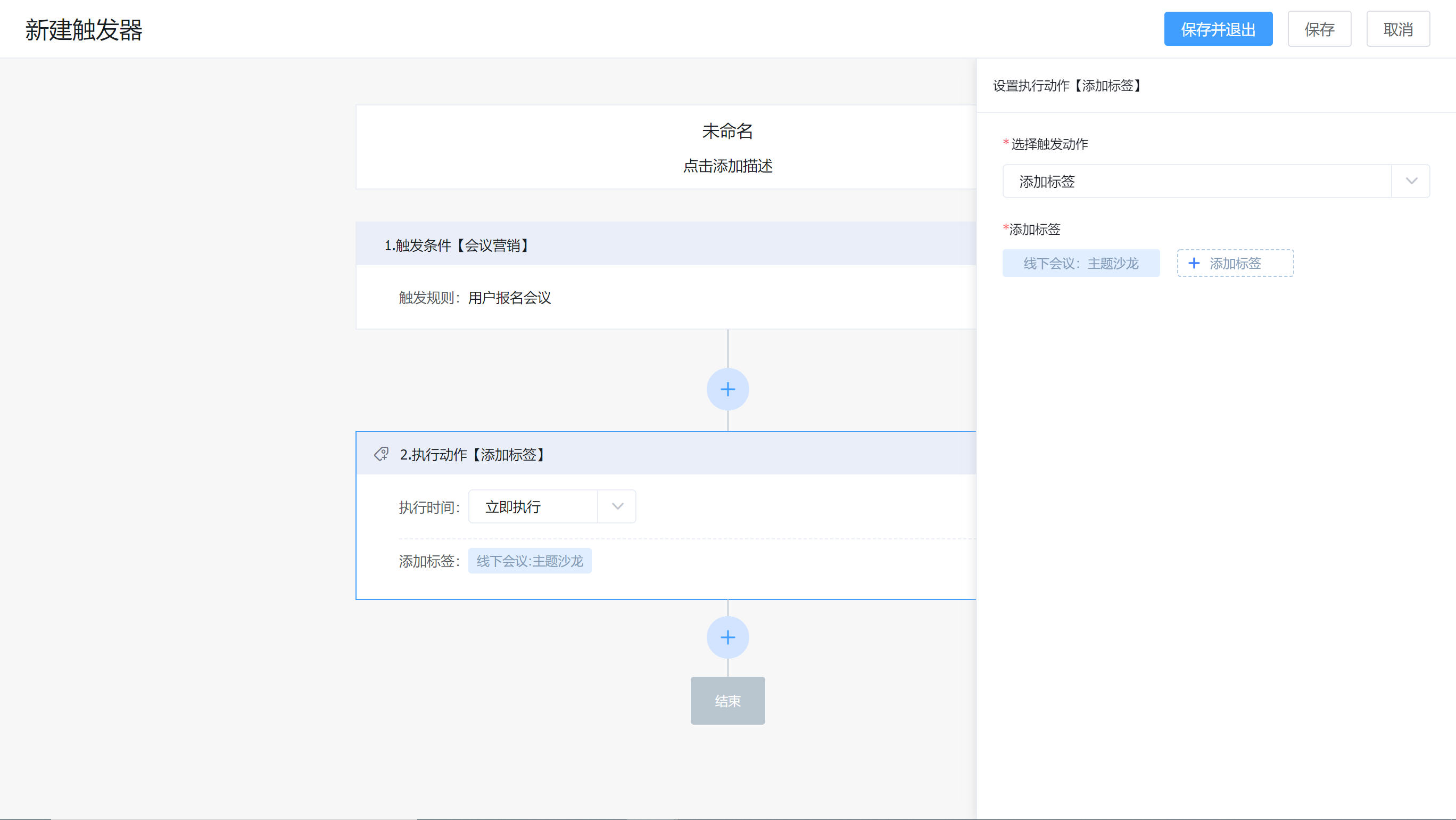Click plus circle between trigger and action

(727, 389)
